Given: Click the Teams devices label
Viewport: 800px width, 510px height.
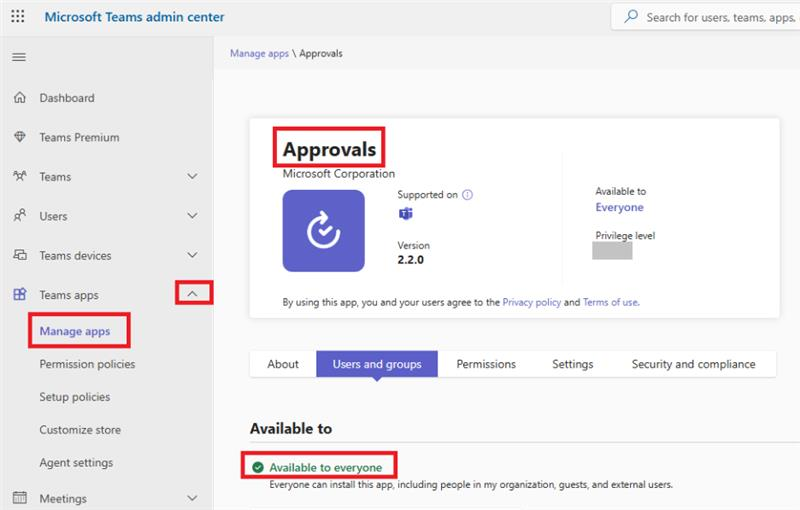Looking at the screenshot, I should pos(75,256).
